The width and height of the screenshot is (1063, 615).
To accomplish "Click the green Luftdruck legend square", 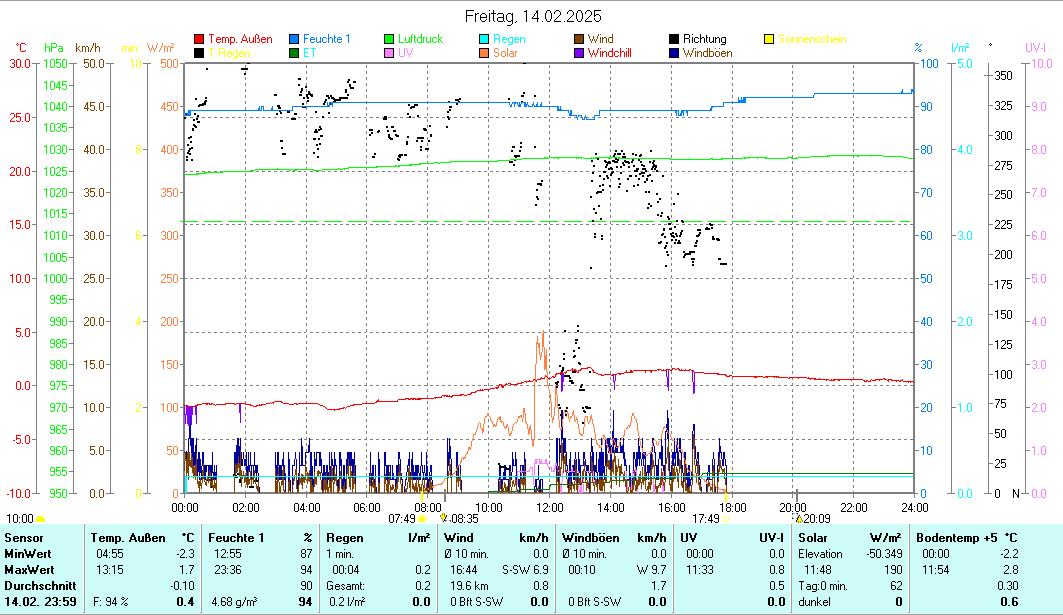I will 389,39.
